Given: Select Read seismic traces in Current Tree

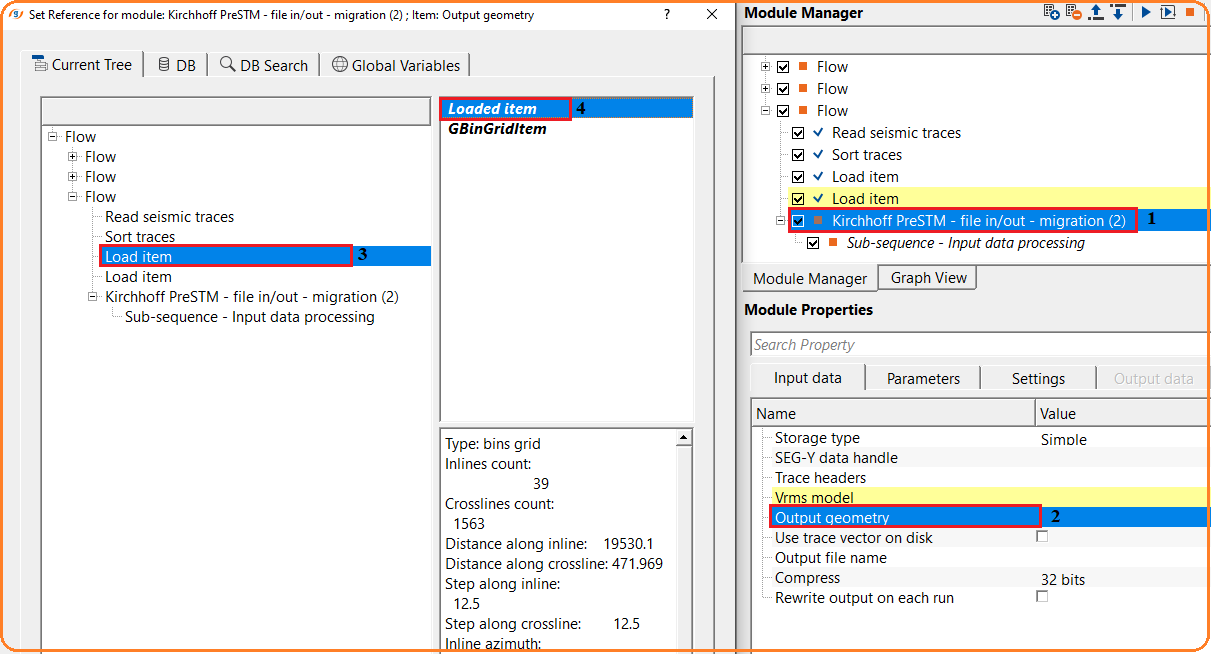Looking at the screenshot, I should (169, 217).
